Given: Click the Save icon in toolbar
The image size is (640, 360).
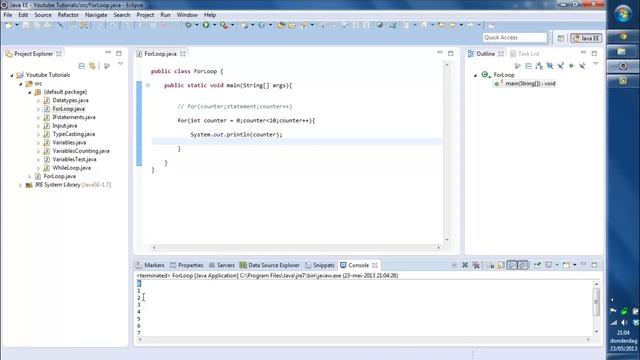Looking at the screenshot, I should tap(26, 25).
